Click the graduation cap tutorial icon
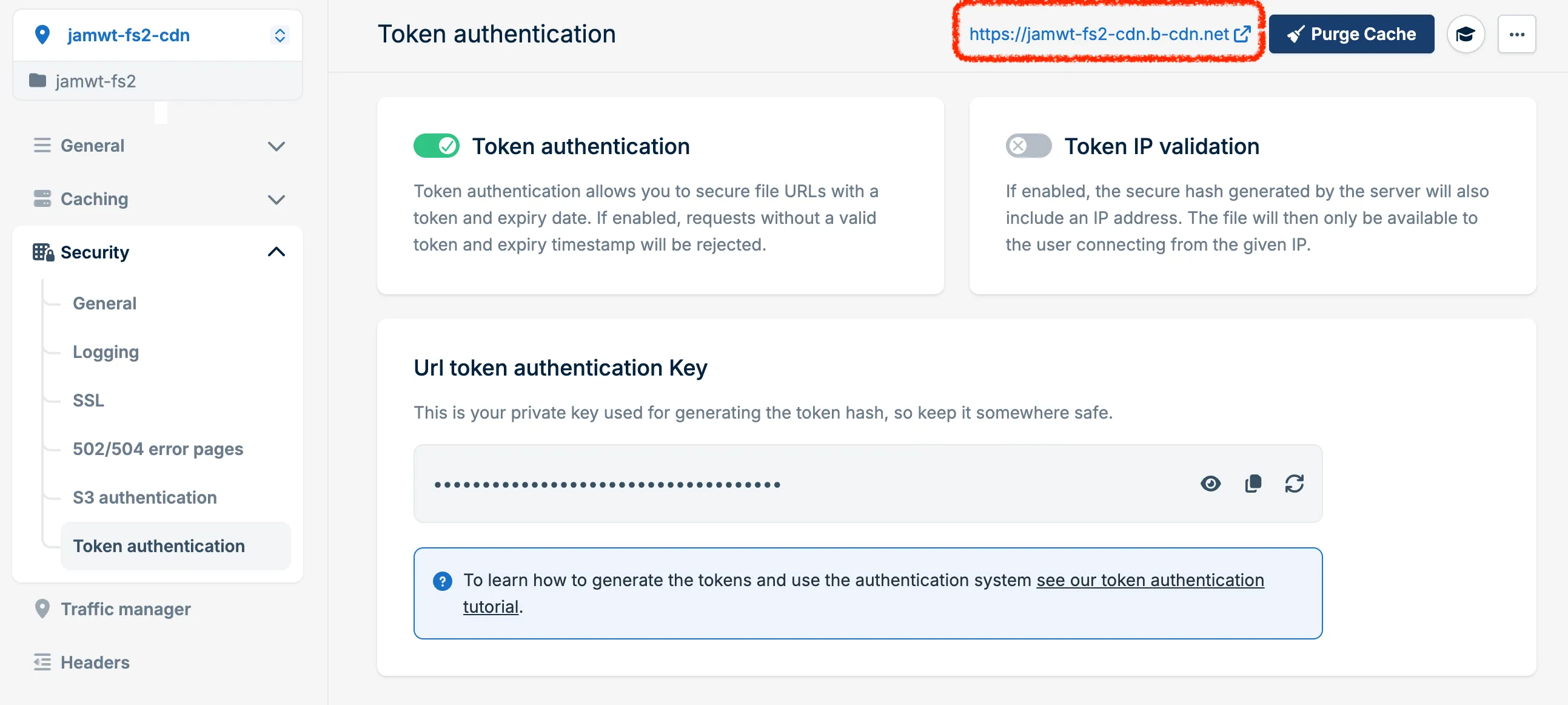Screen dimensions: 1568x705 click(1466, 34)
